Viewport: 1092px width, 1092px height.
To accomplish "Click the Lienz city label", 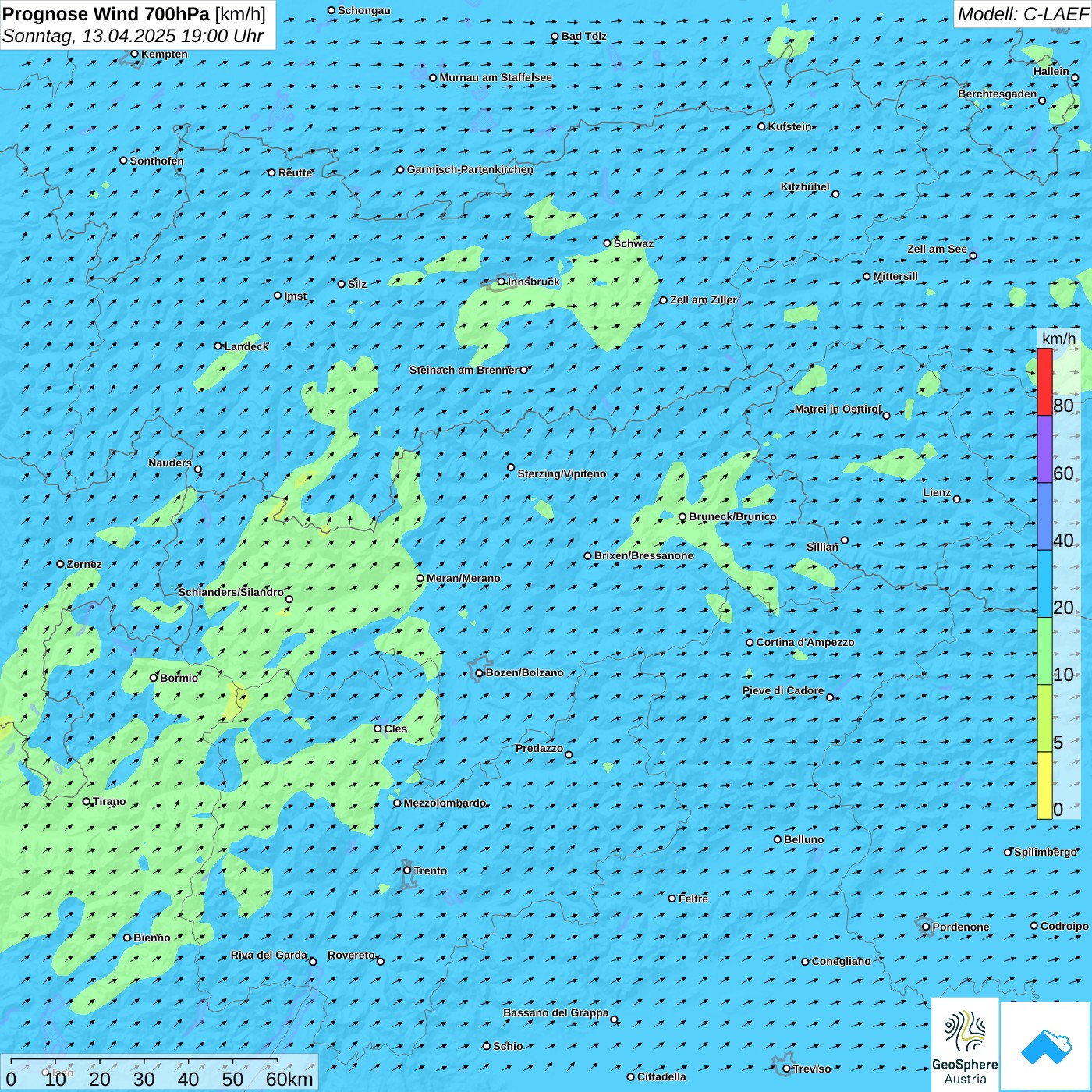I will (937, 492).
